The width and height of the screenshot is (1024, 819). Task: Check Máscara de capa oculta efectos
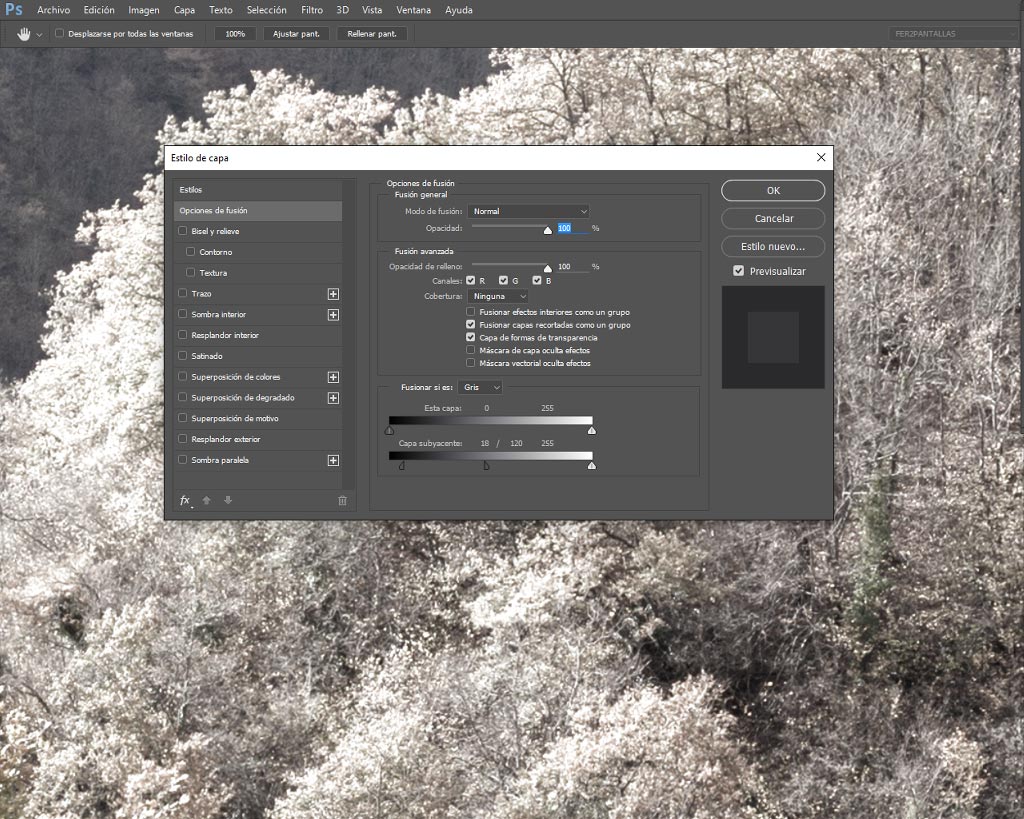(470, 350)
